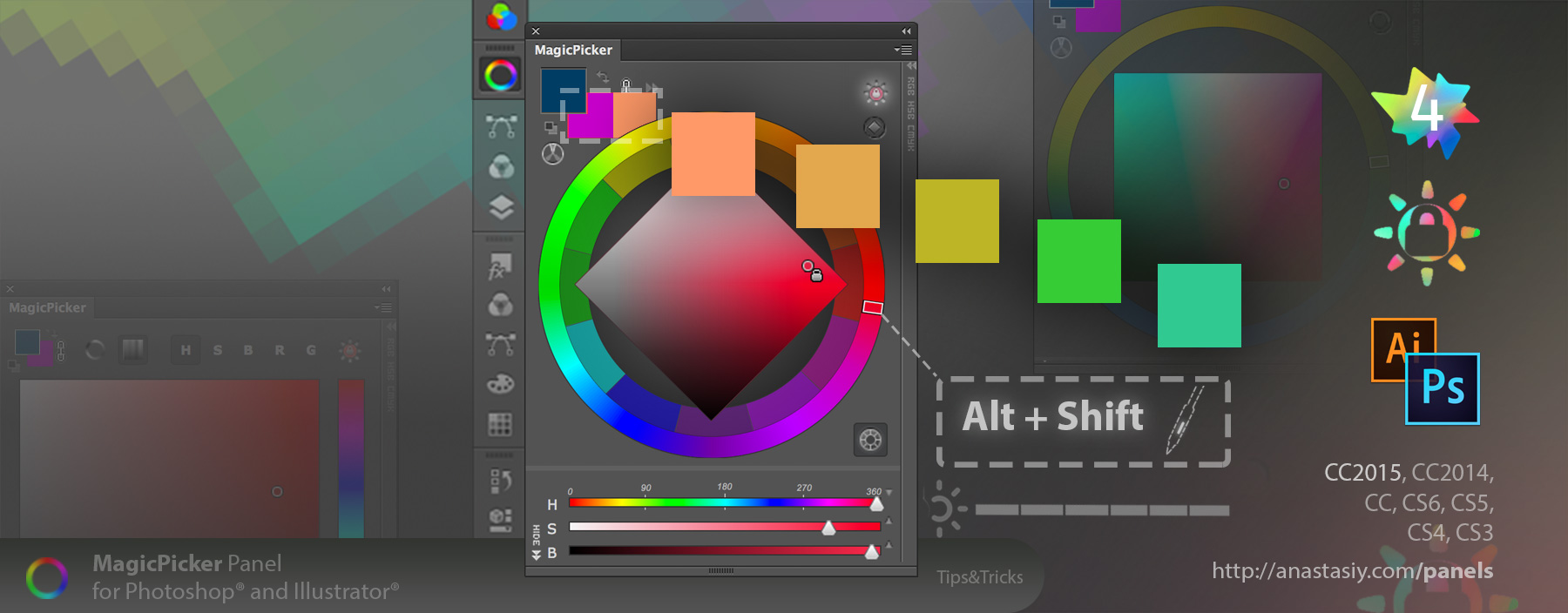This screenshot has width=1568, height=613.
Task: Choose color box mode in left panel
Action: tap(132, 350)
